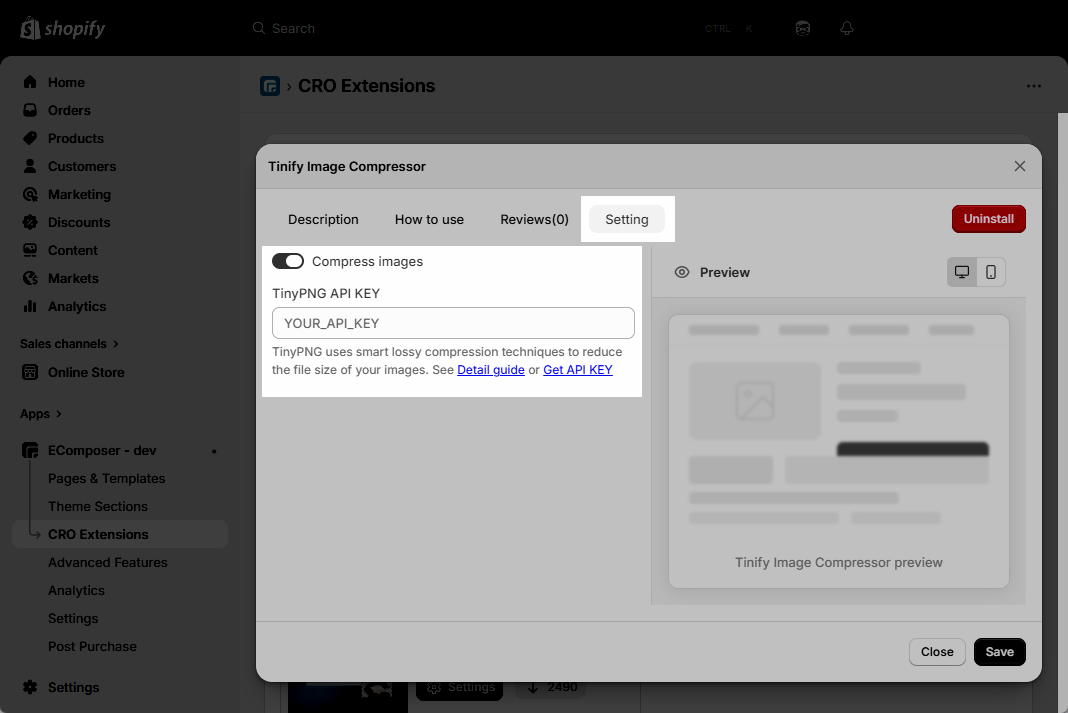1068x713 pixels.
Task: Open the Customers person icon
Action: pyautogui.click(x=30, y=166)
